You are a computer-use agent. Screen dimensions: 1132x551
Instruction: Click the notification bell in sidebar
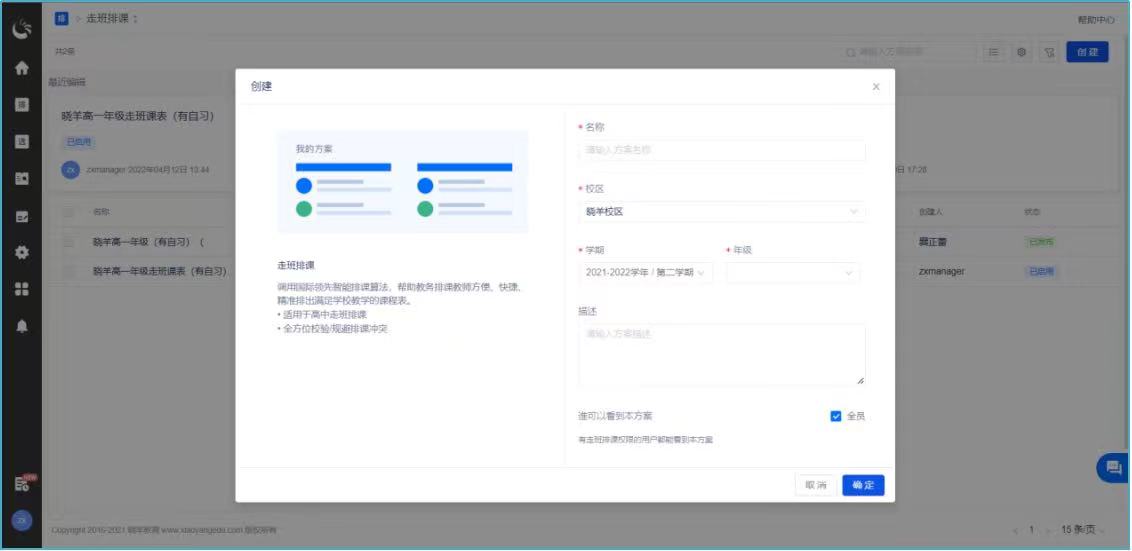(x=21, y=326)
